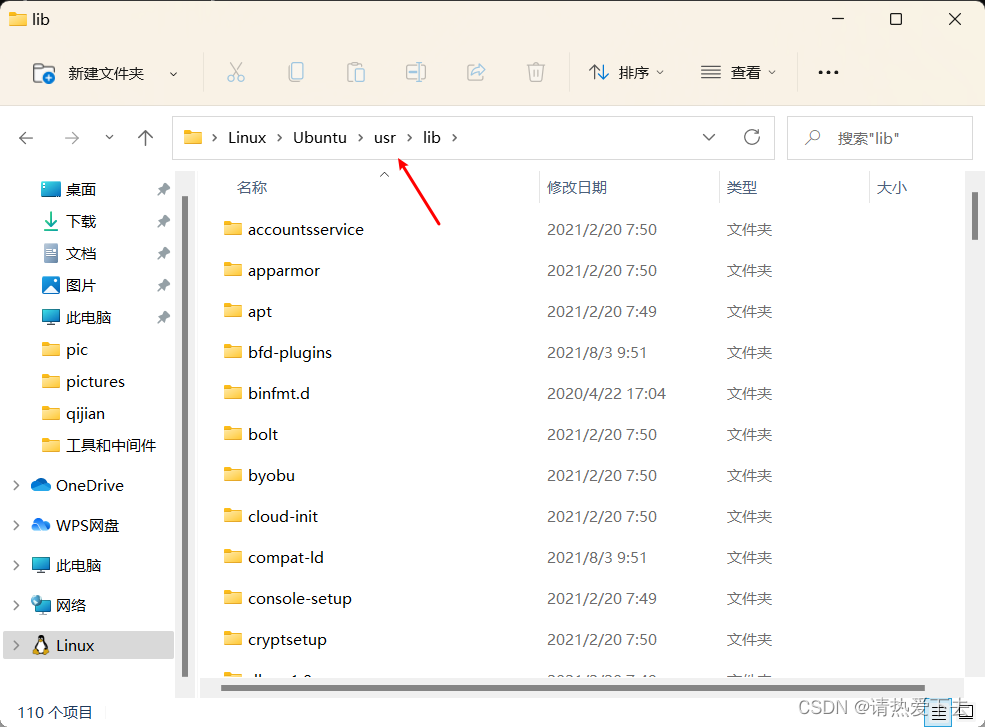Click the Paste clipboard icon

[356, 73]
